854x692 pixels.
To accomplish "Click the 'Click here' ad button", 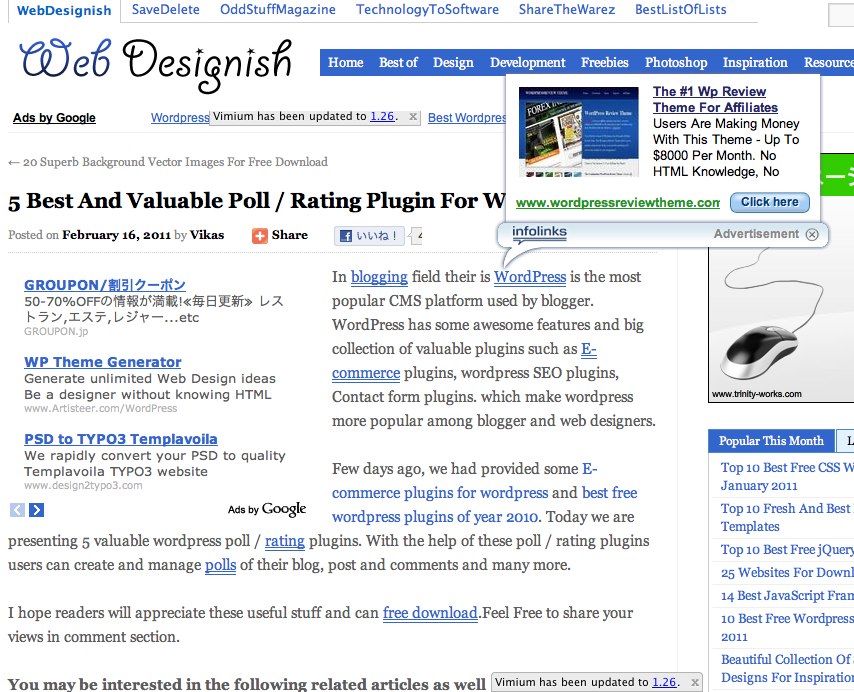I will 770,202.
